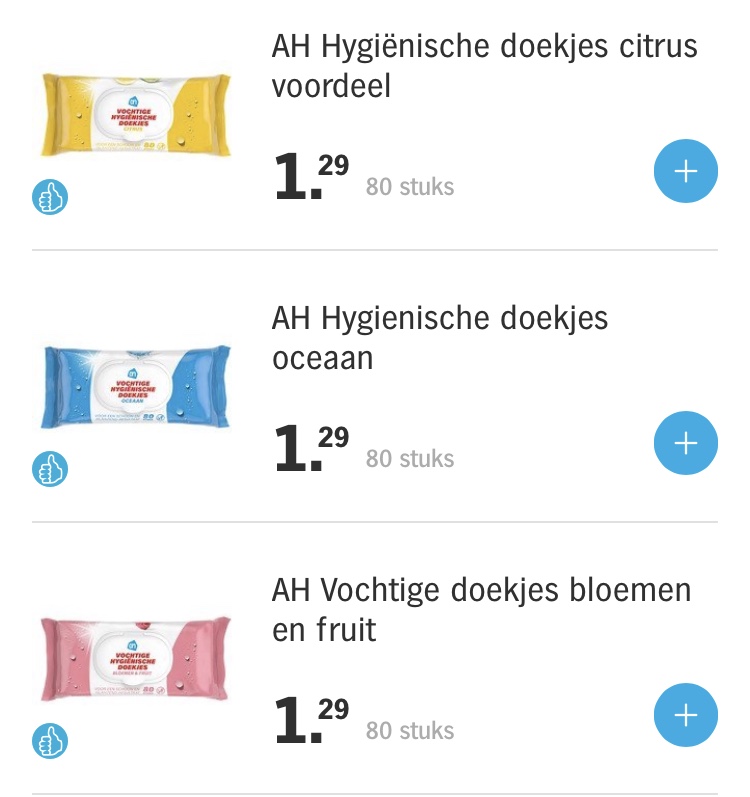Tap the 80 stuks label for oceaan wipes
This screenshot has height=797, width=750.
click(x=410, y=458)
